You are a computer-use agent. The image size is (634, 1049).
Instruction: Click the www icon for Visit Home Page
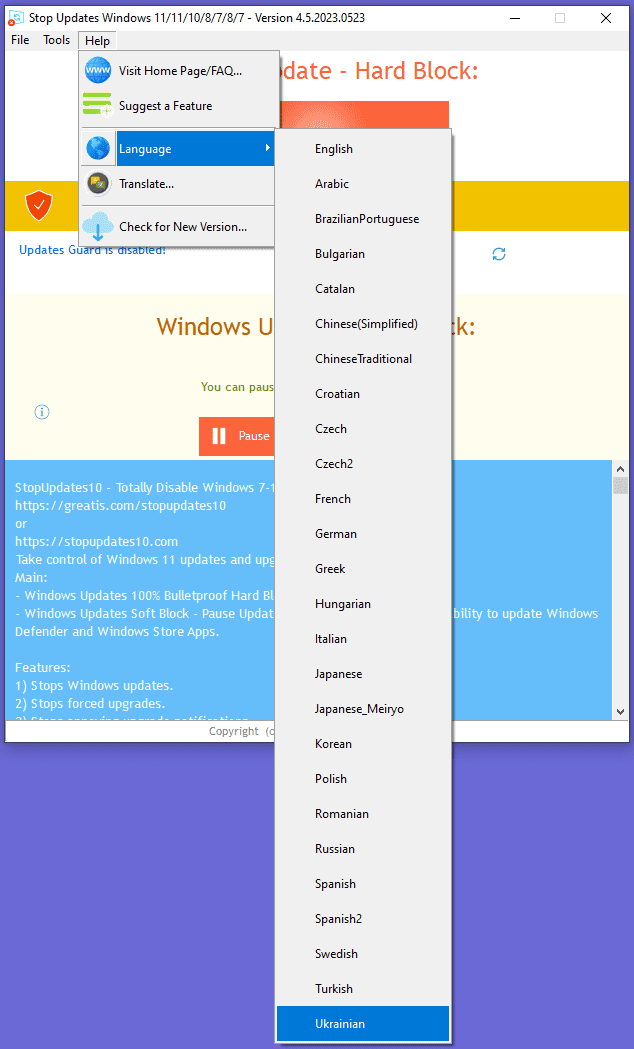coord(98,70)
